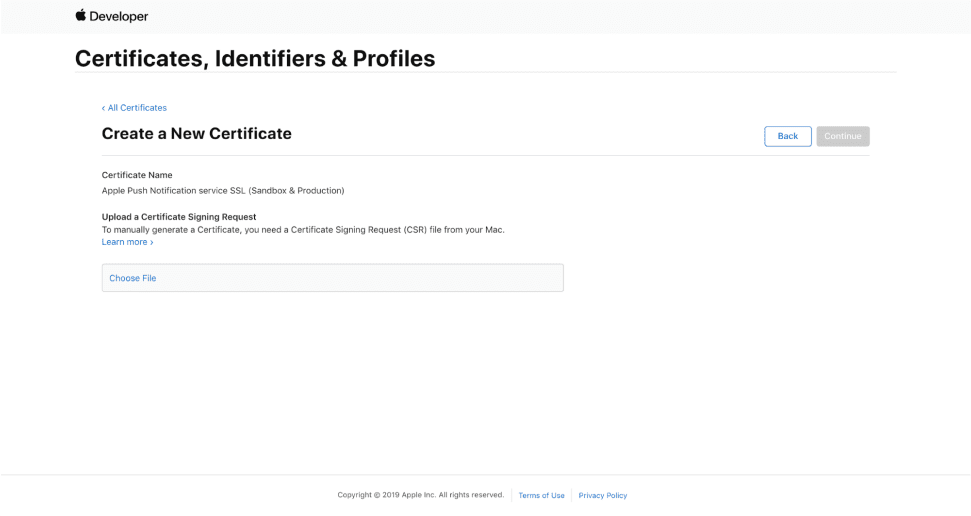971x516 pixels.
Task: Click the chevron before All Certificates
Action: (x=103, y=108)
